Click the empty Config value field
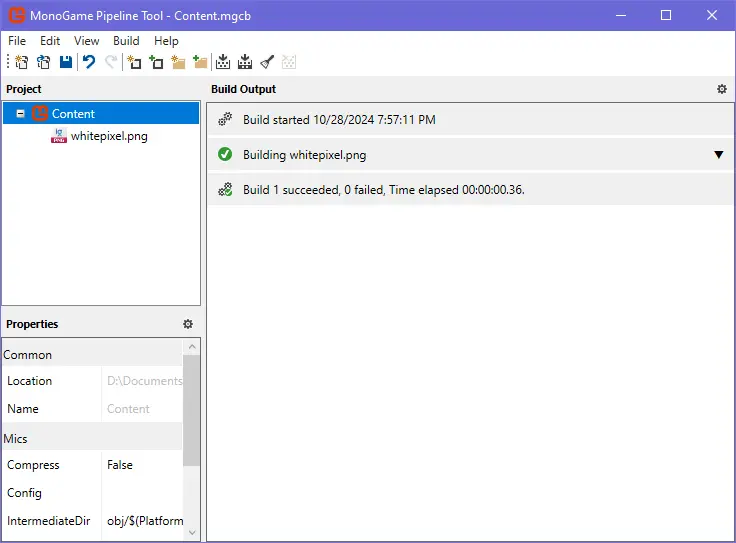The height and width of the screenshot is (543, 736). [142, 493]
